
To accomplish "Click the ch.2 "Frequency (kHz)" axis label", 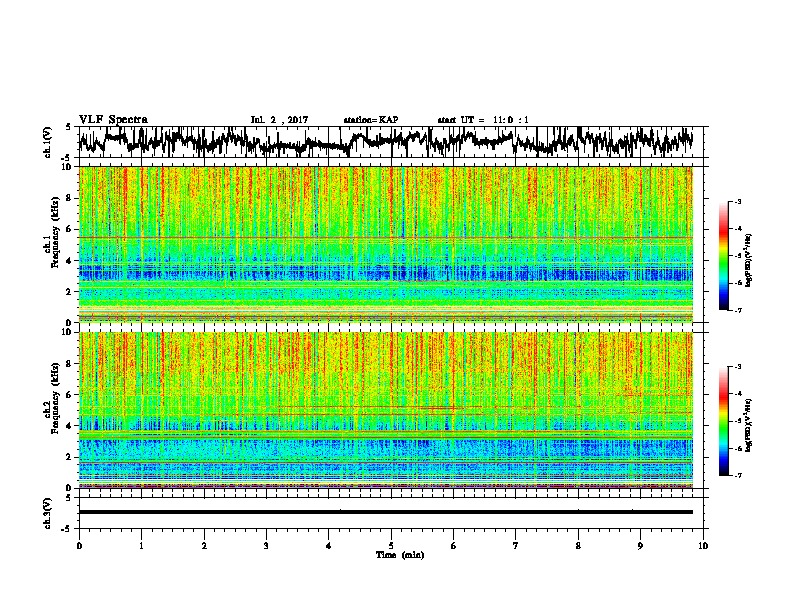I will point(55,398).
